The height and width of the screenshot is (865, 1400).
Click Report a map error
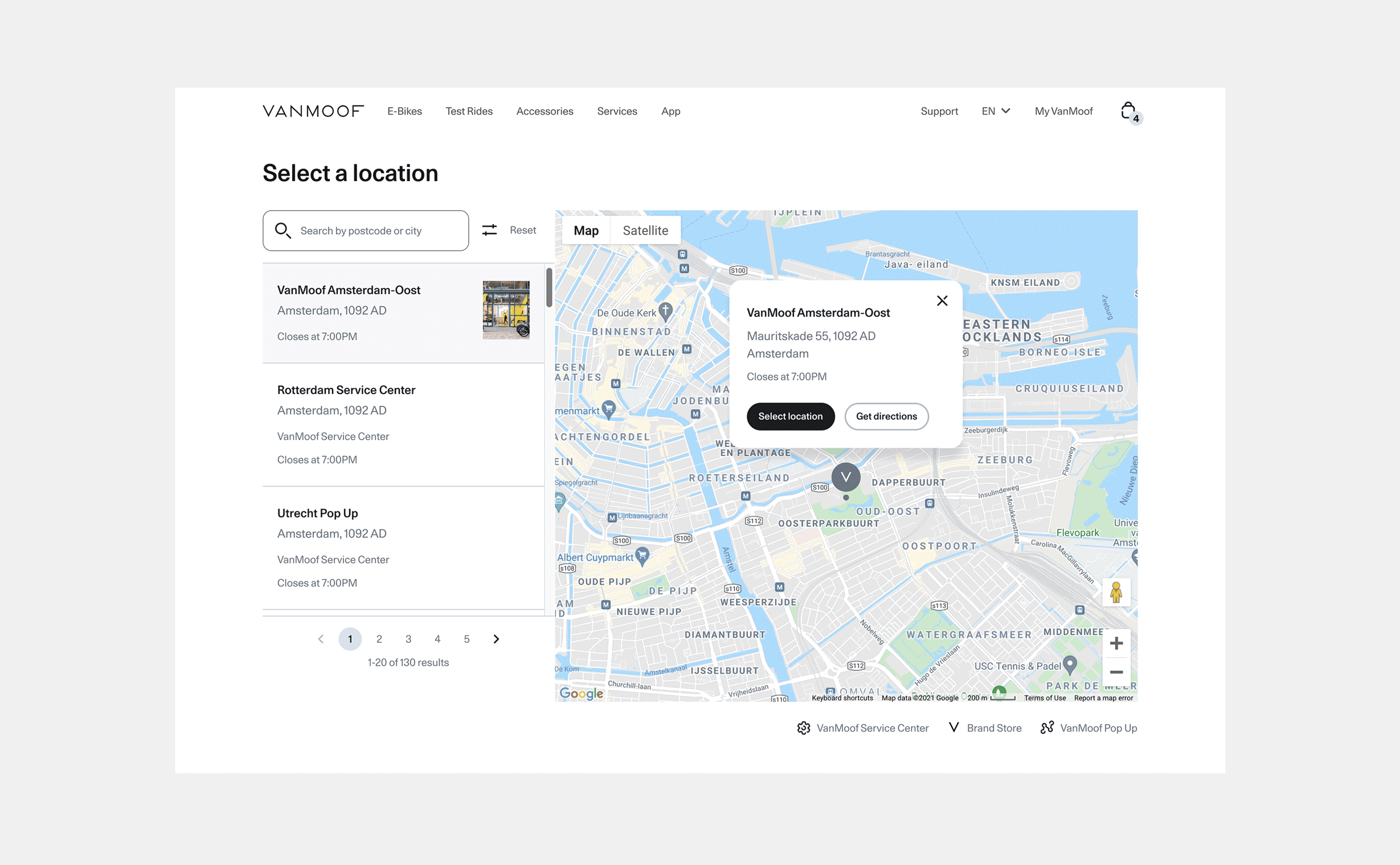pos(1103,698)
